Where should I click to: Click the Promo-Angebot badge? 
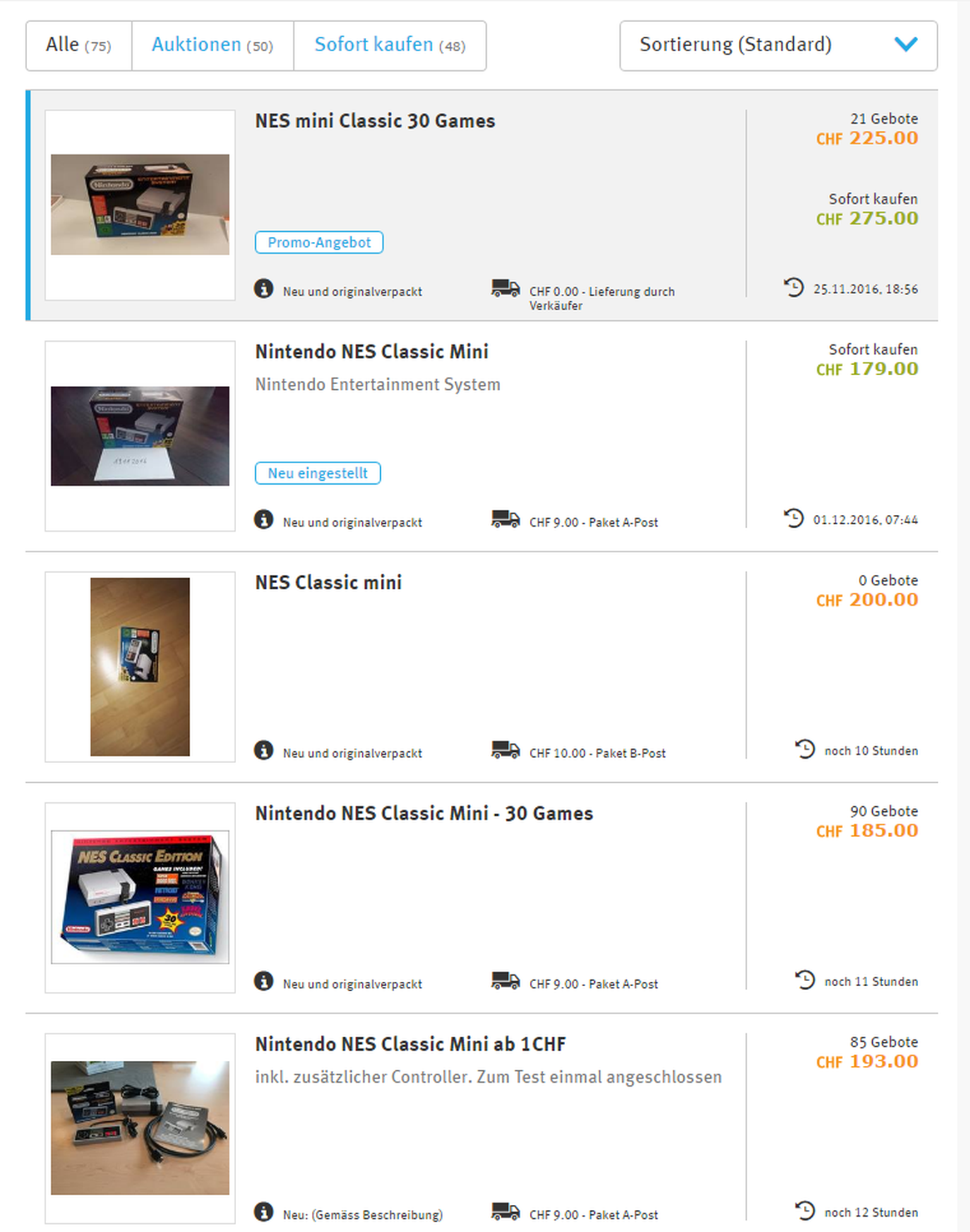point(319,242)
